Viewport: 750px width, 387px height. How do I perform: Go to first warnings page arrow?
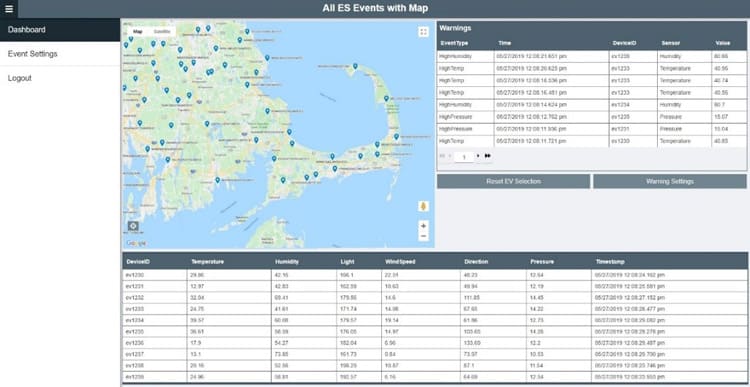442,156
